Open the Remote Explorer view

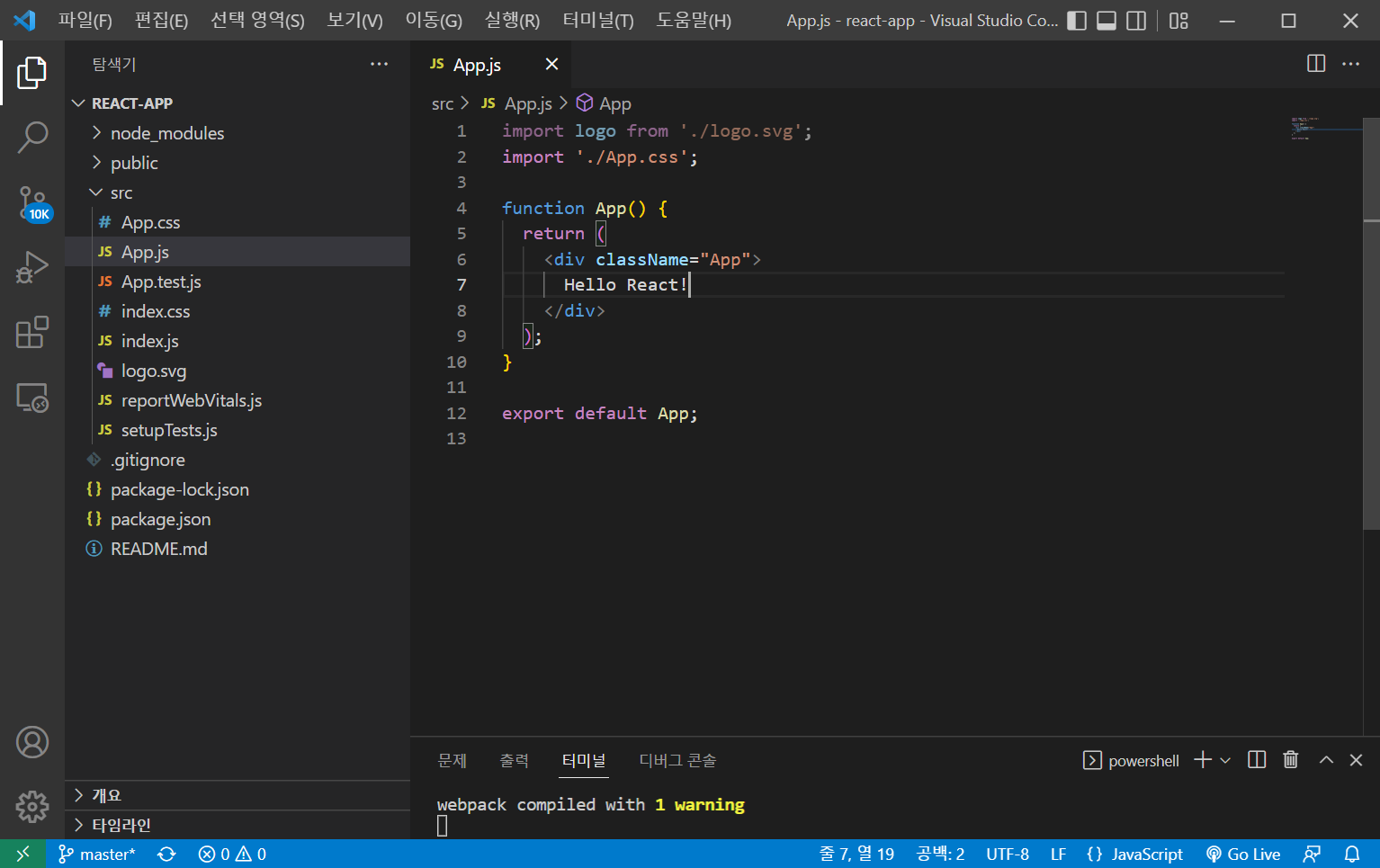point(32,398)
